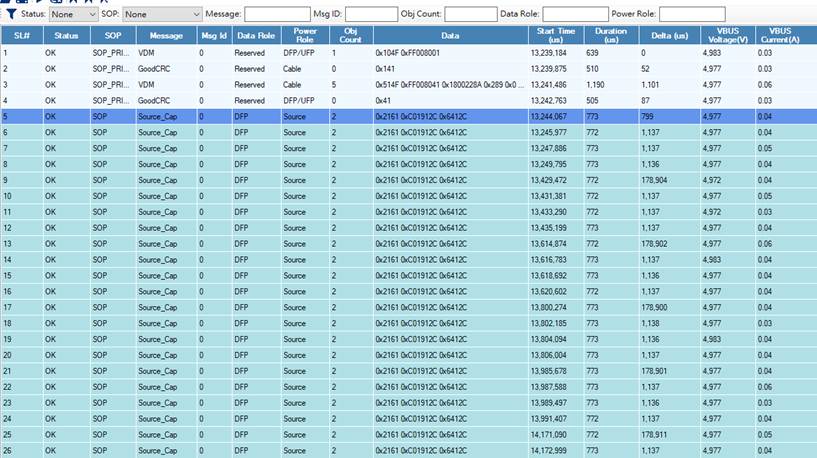Click the funnel filter icon
817x458 pixels.
coord(11,14)
